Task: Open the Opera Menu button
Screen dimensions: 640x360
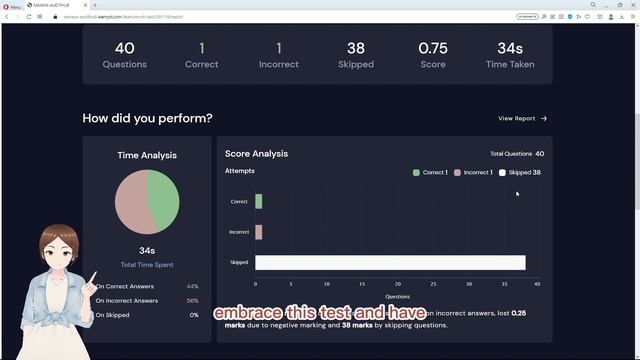Action: [x=12, y=6]
